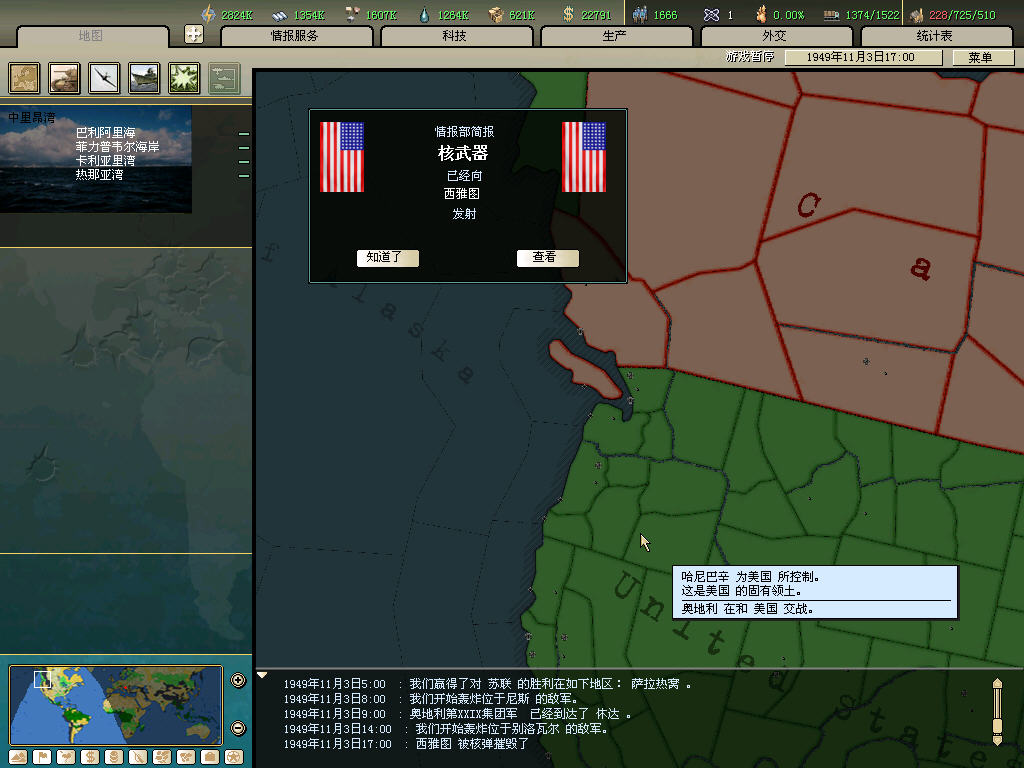Switch to political map mode flag icon

pos(42,757)
